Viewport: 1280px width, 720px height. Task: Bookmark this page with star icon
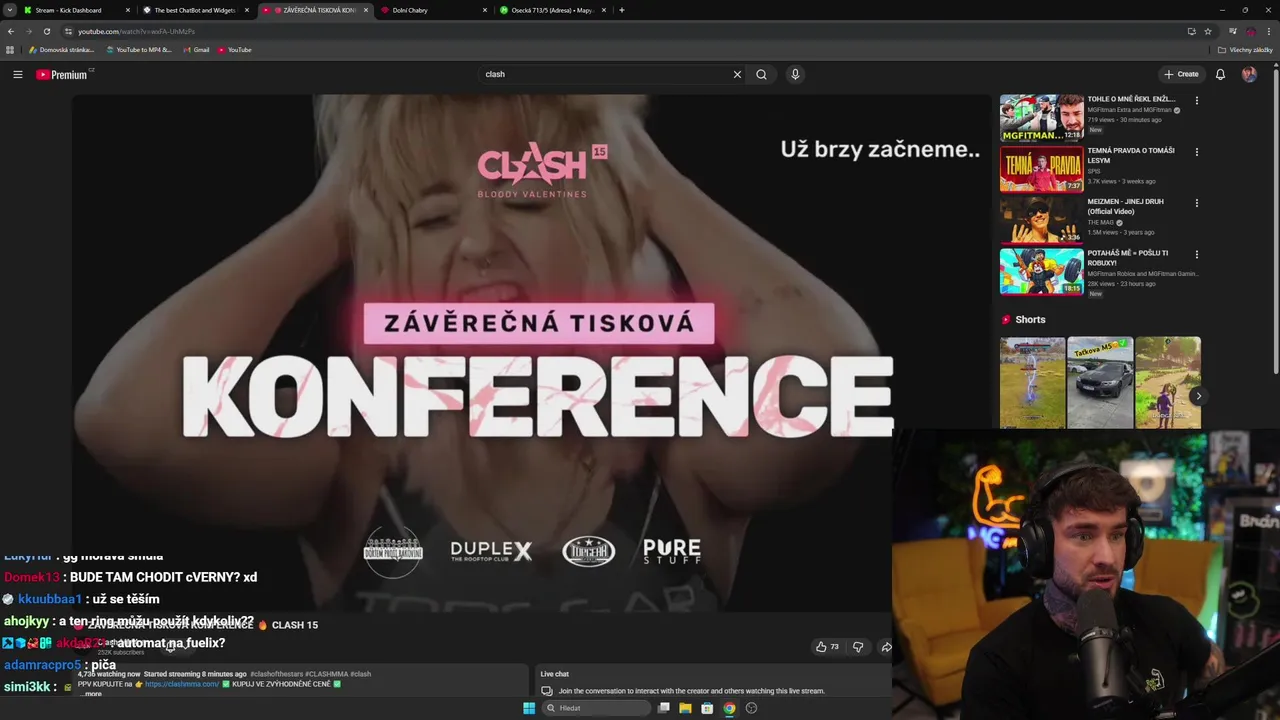coord(1208,31)
